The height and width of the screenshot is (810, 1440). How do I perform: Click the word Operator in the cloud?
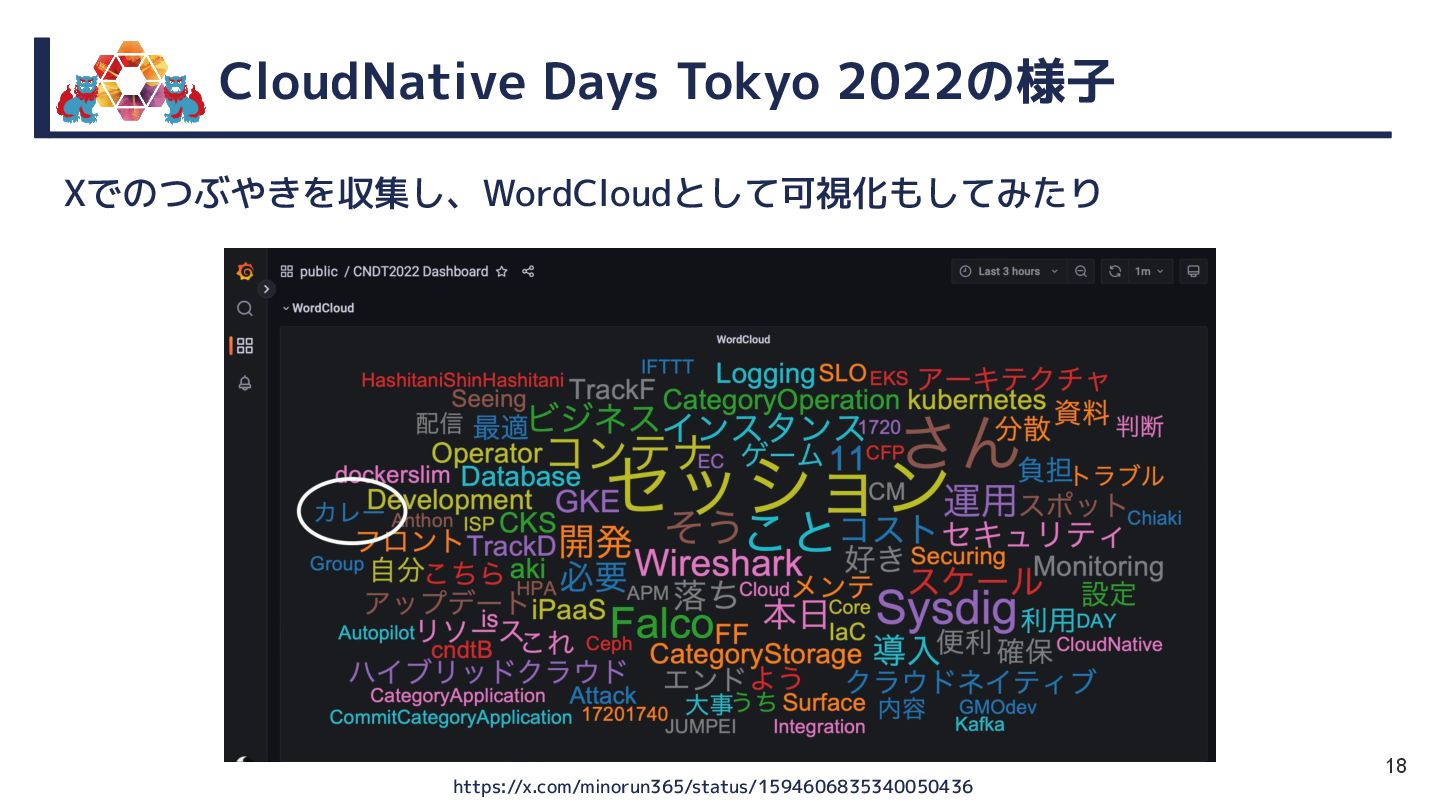[486, 453]
